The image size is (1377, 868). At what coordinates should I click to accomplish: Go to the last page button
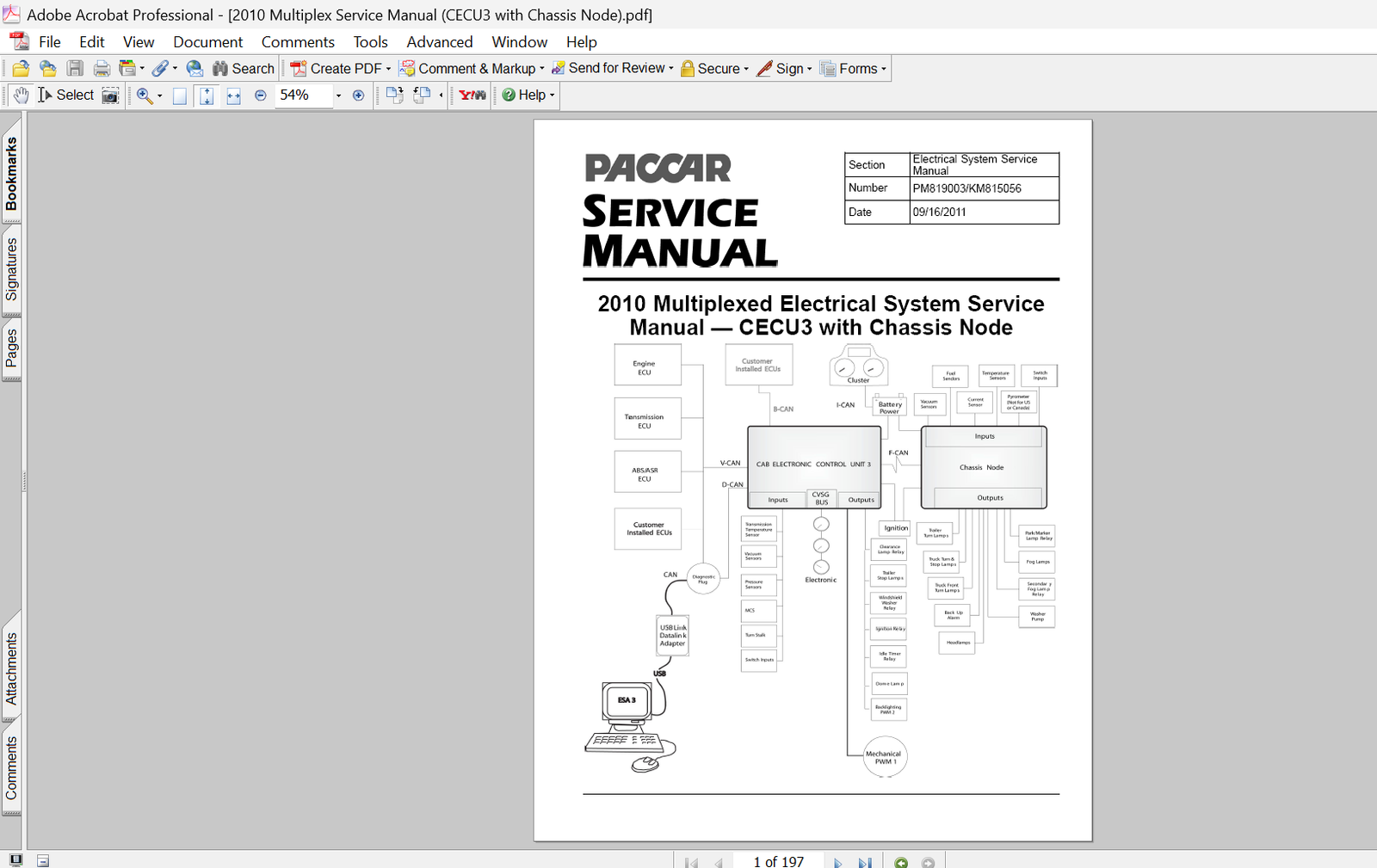(x=864, y=862)
